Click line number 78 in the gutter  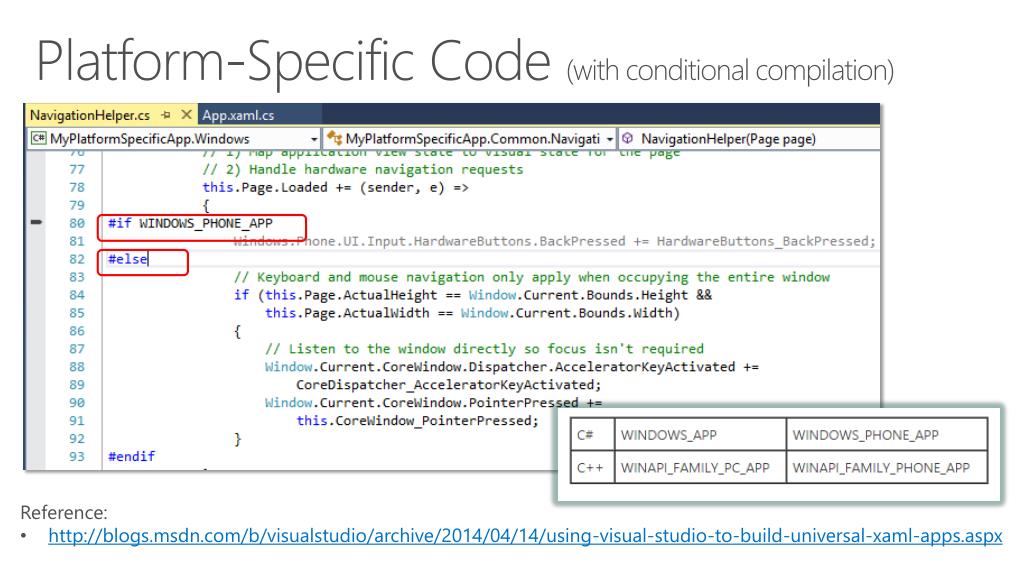pos(77,187)
